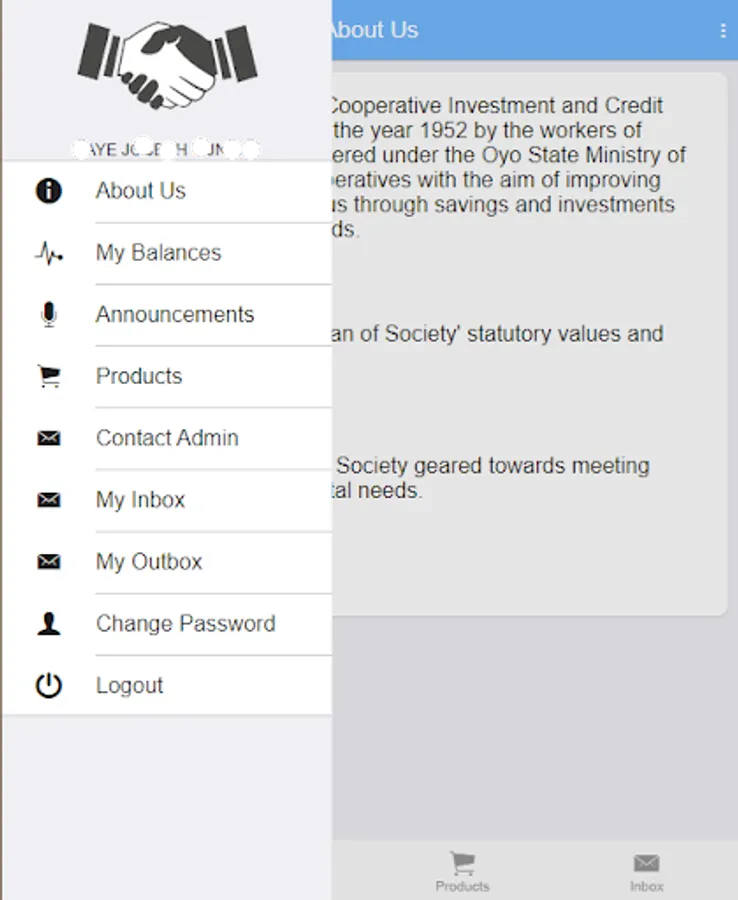The height and width of the screenshot is (900, 738).
Task: Click the My Inbox envelope icon
Action: click(48, 500)
